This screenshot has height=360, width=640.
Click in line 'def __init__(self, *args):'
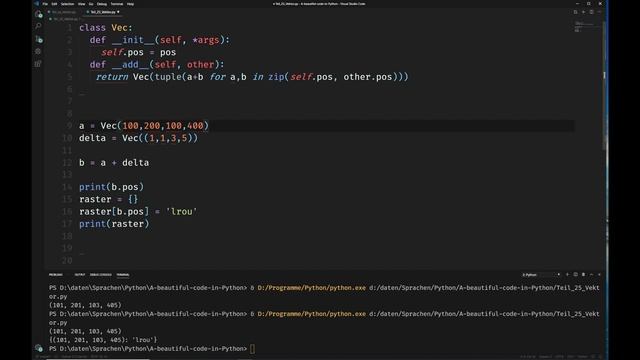160,40
